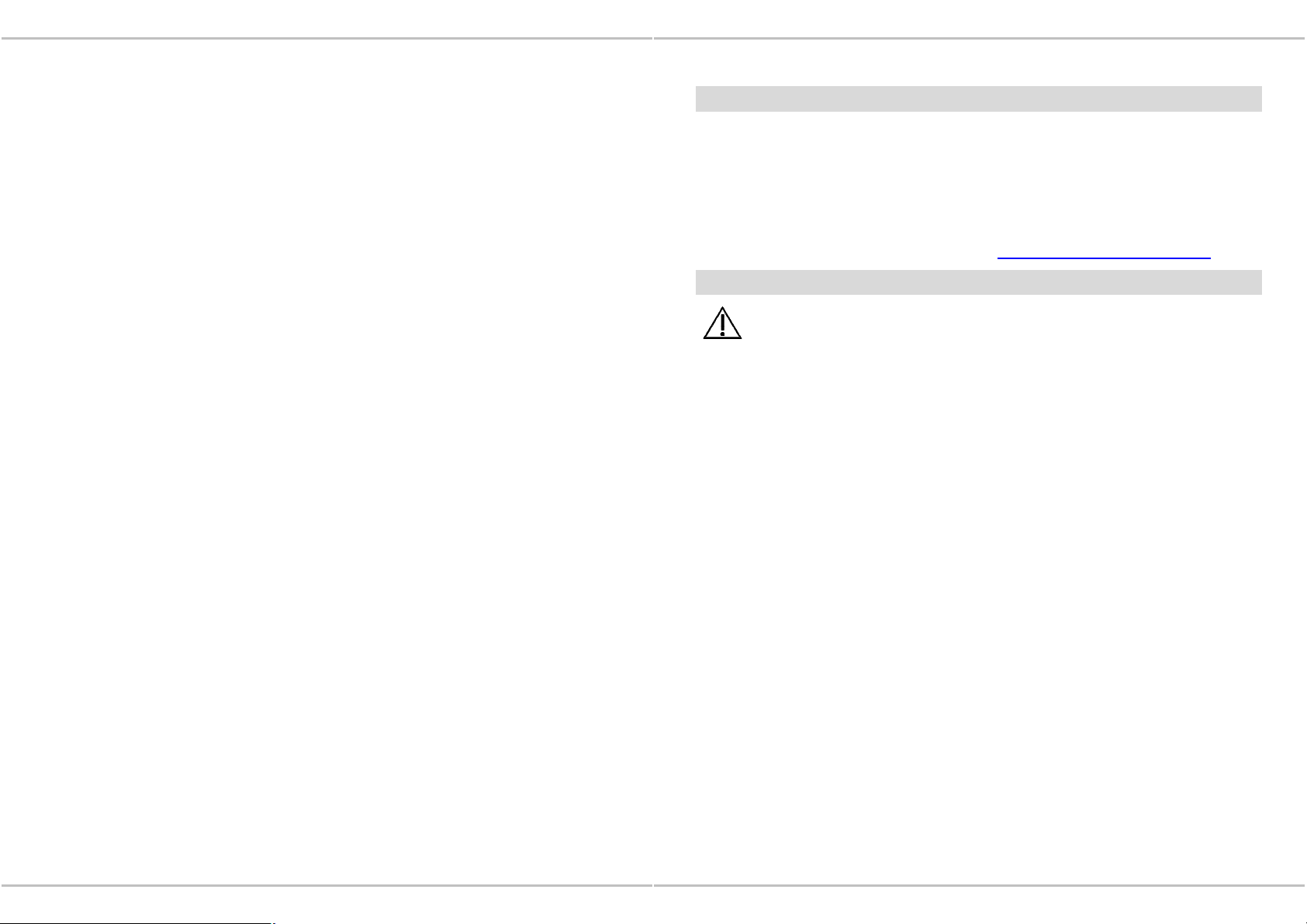This screenshot has height=924, width=1307.
Task: Click the warning triangle caution icon
Action: click(x=722, y=323)
